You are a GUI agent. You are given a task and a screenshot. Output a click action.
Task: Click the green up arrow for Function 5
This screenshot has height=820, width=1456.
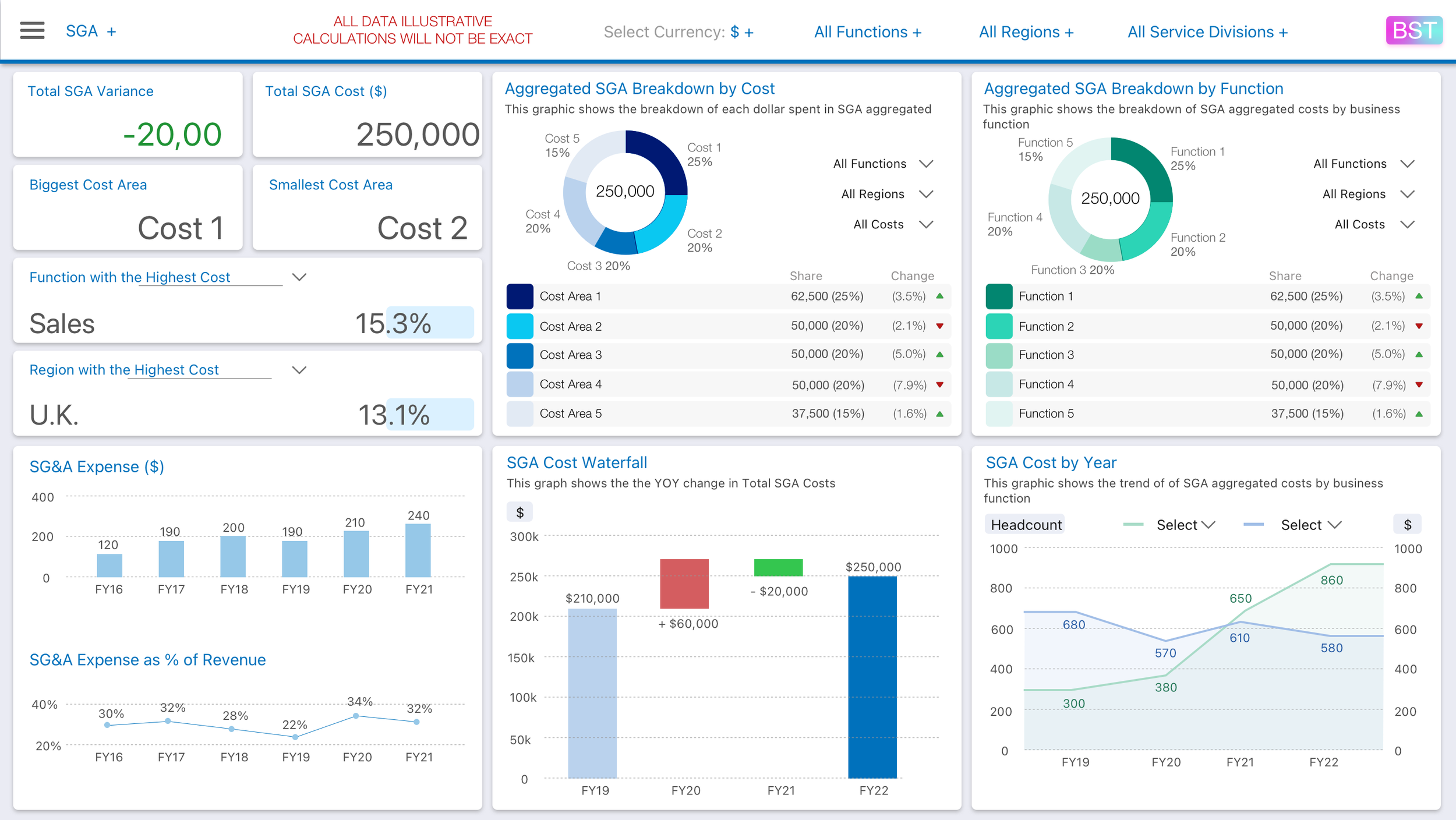[x=1419, y=414]
